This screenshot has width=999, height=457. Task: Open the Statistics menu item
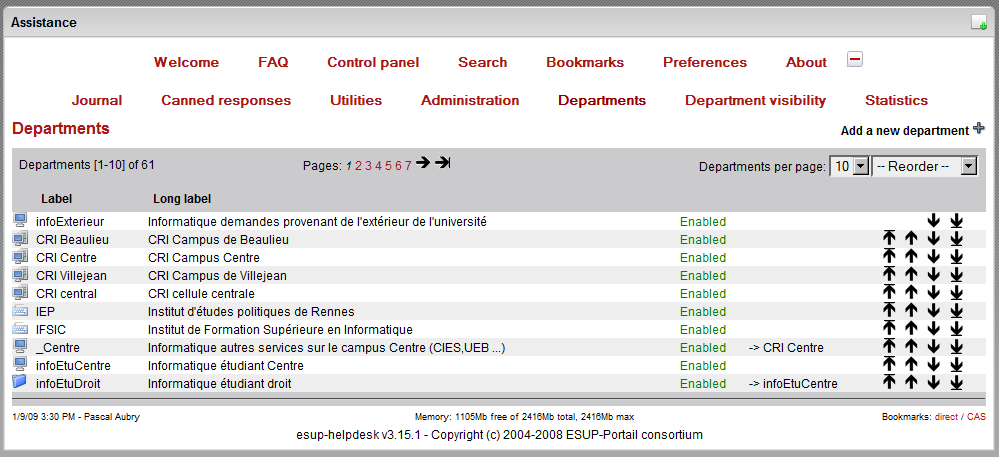click(896, 100)
